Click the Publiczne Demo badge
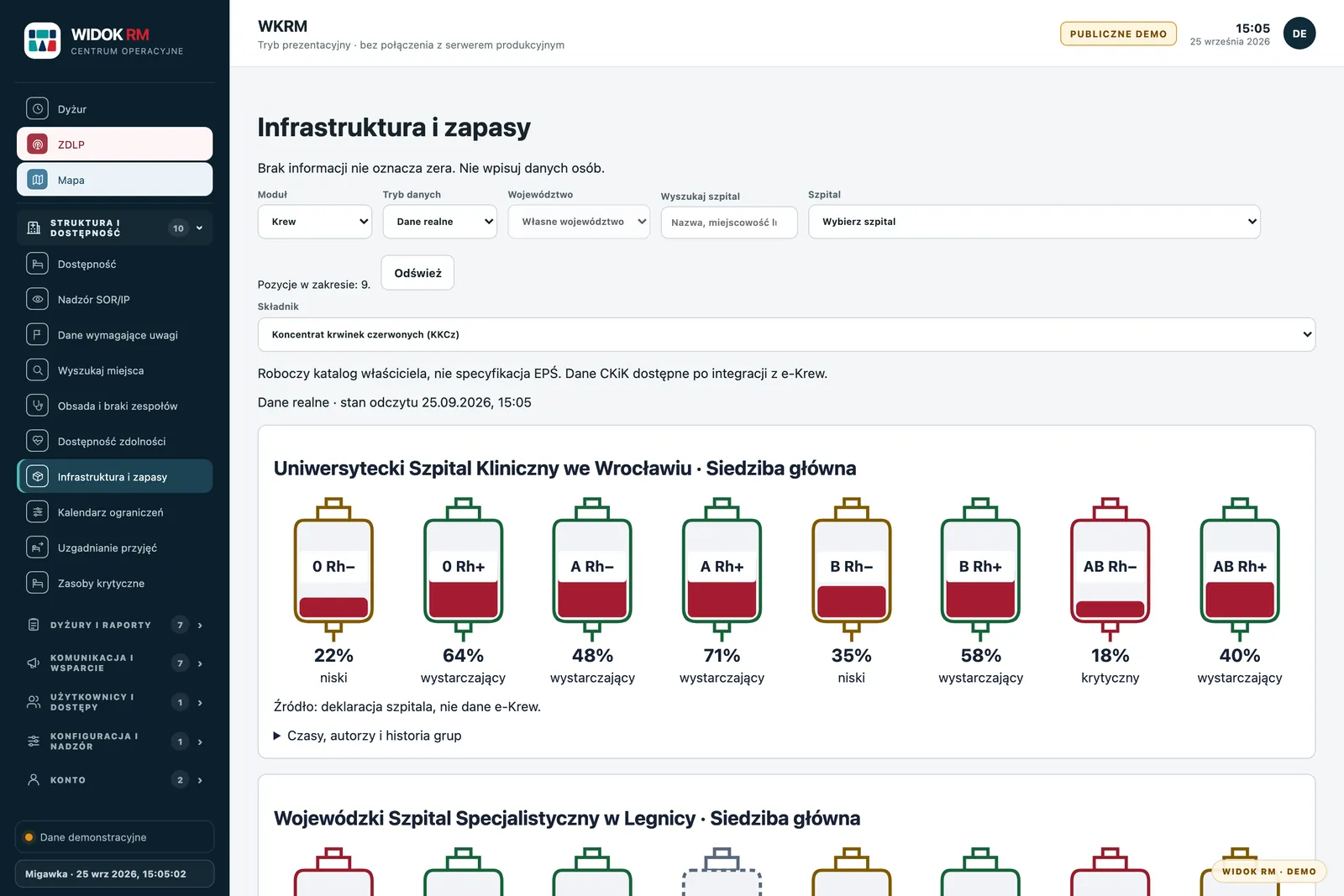 point(1118,34)
